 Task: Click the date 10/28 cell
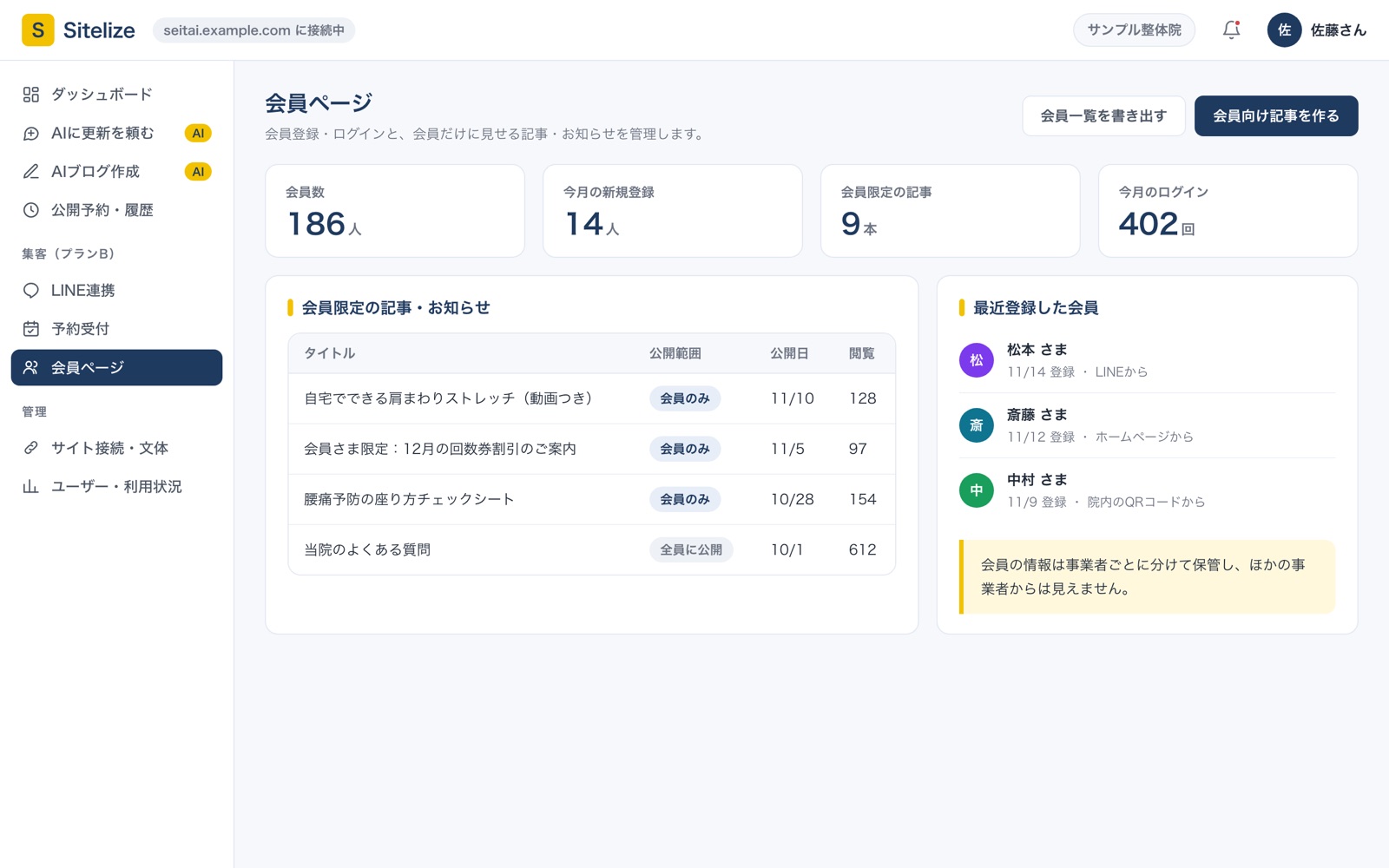pos(793,499)
